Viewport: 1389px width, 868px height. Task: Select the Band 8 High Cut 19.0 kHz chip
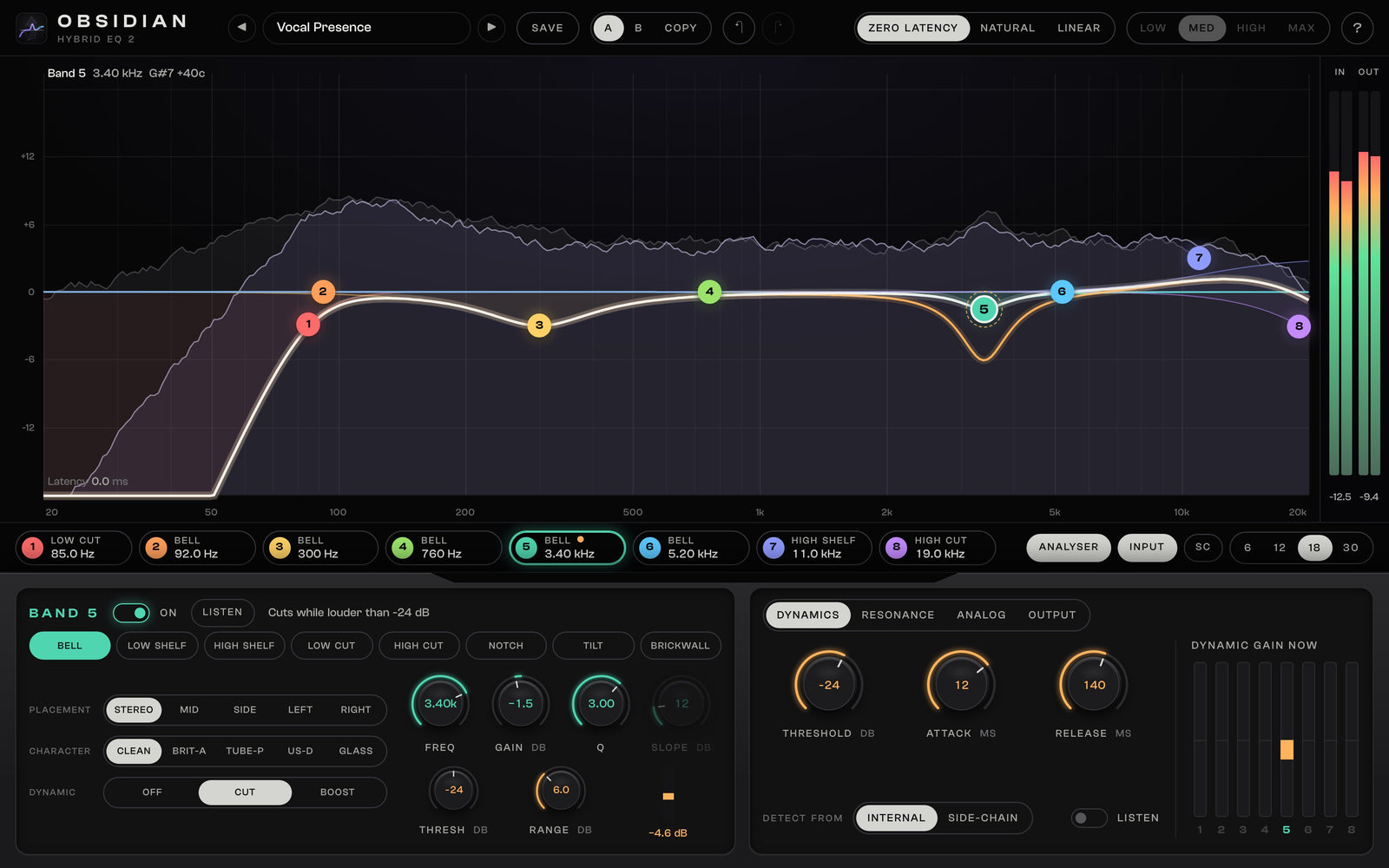tap(938, 548)
